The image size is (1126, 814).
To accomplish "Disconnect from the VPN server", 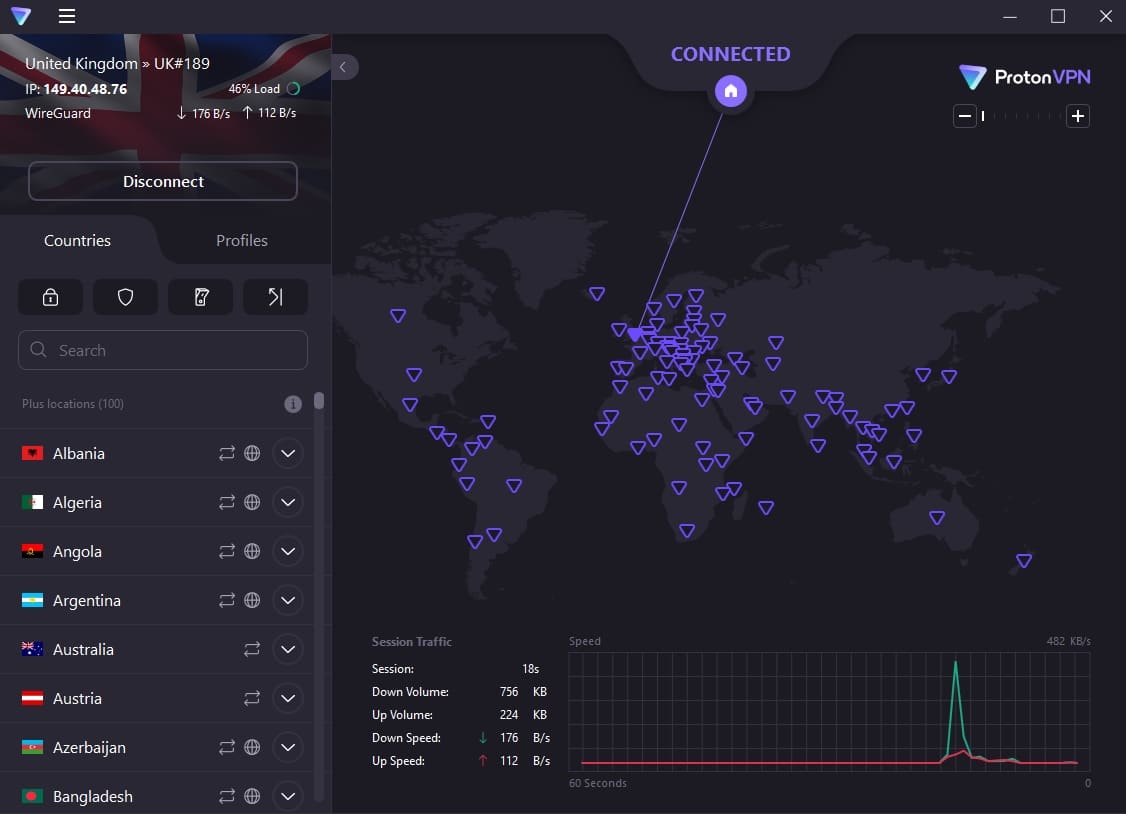I will point(163,181).
